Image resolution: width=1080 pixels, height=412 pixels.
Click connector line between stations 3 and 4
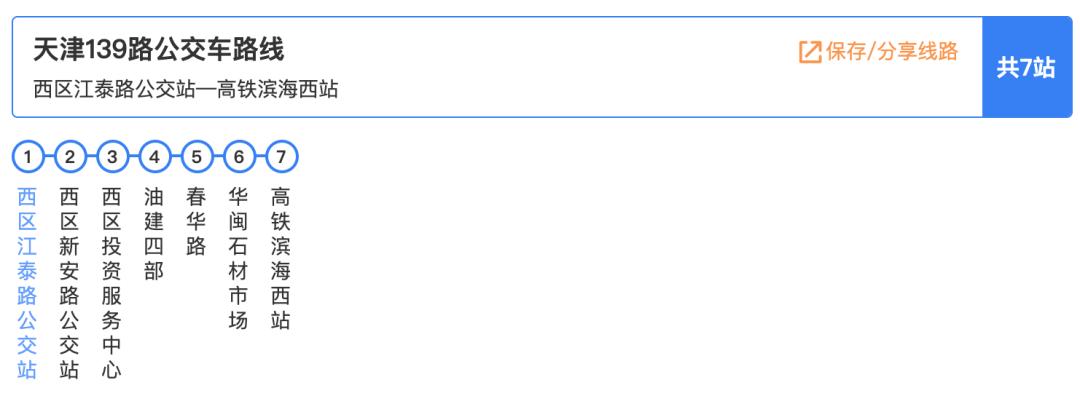tap(134, 157)
